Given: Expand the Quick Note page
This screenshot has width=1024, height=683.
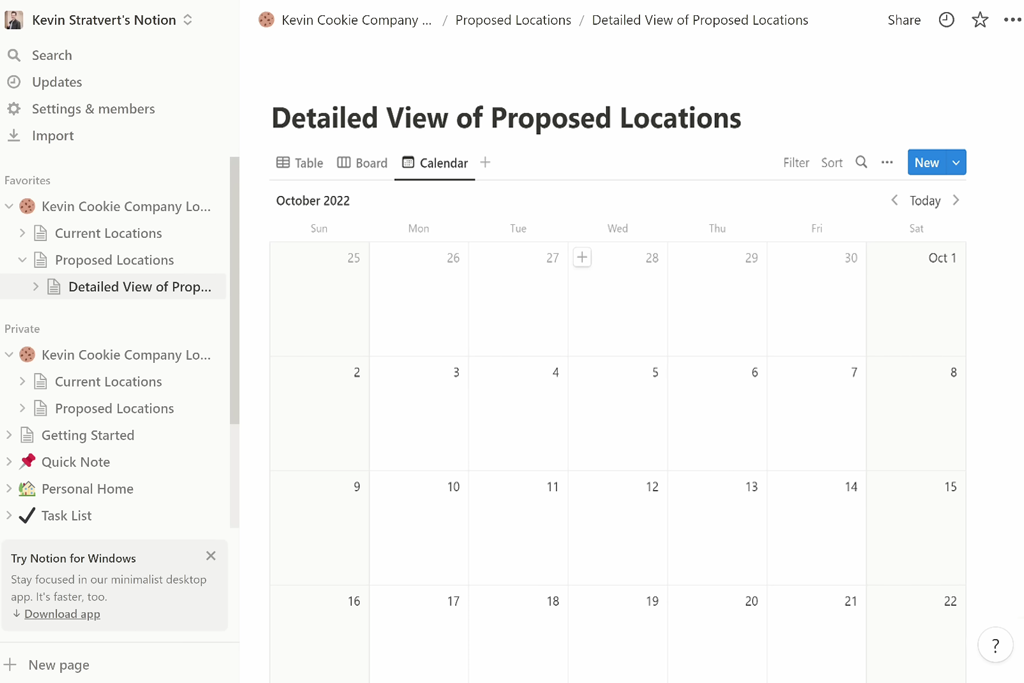Looking at the screenshot, I should click(x=9, y=462).
